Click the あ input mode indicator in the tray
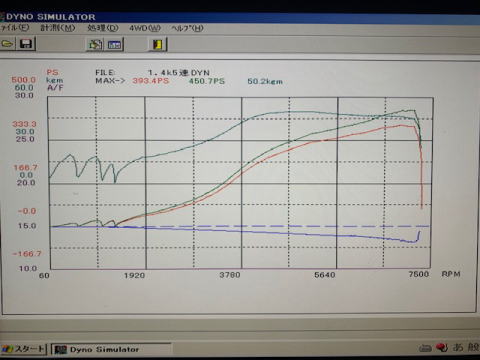The image size is (480, 360). click(458, 348)
